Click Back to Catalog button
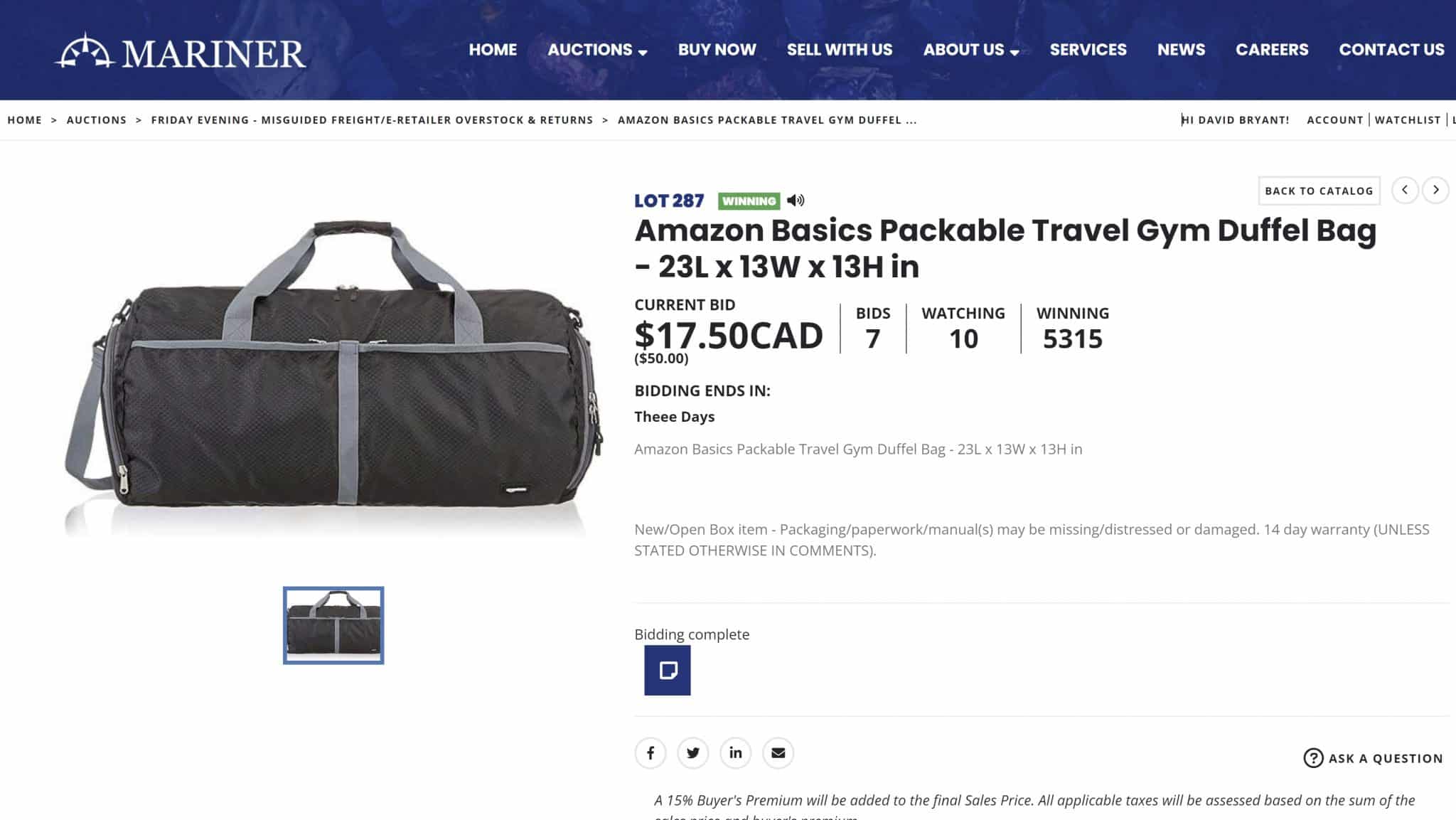1456x820 pixels. pyautogui.click(x=1319, y=191)
